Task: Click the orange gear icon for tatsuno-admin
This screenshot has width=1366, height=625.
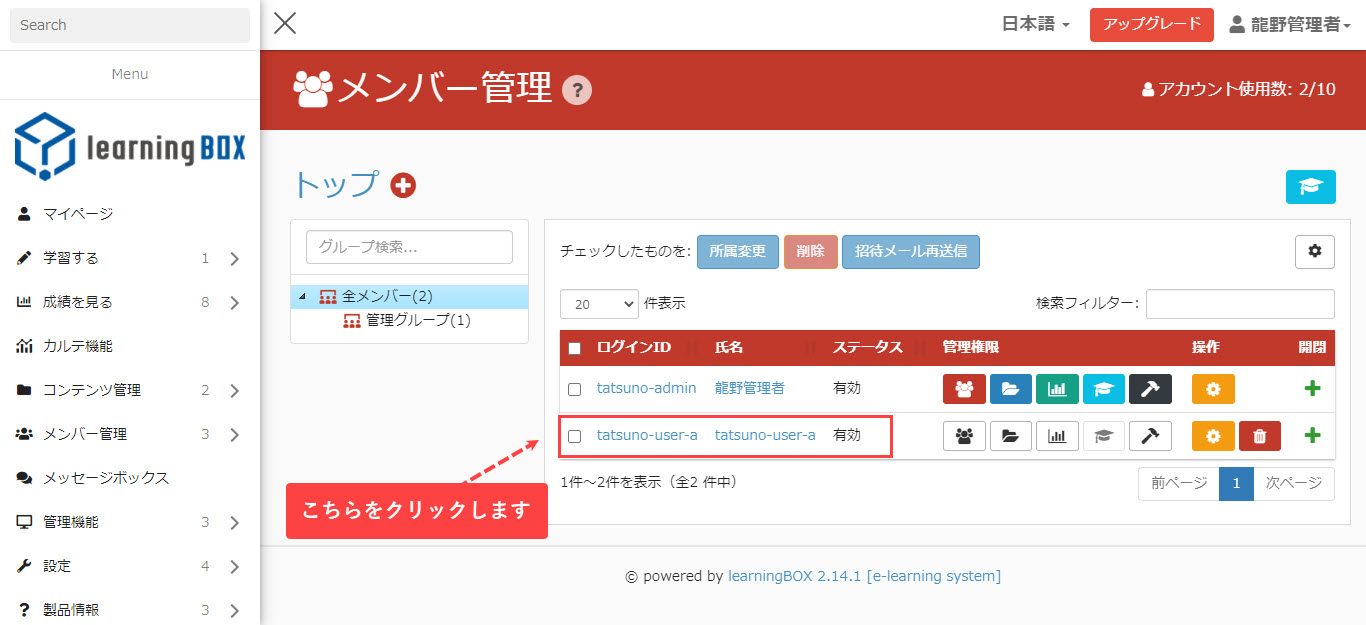Action: tap(1213, 389)
